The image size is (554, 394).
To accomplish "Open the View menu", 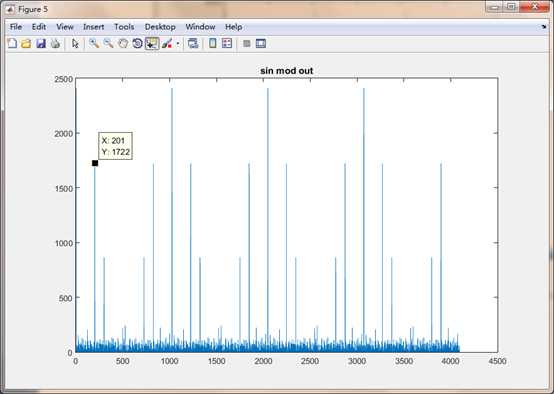I will 65,27.
